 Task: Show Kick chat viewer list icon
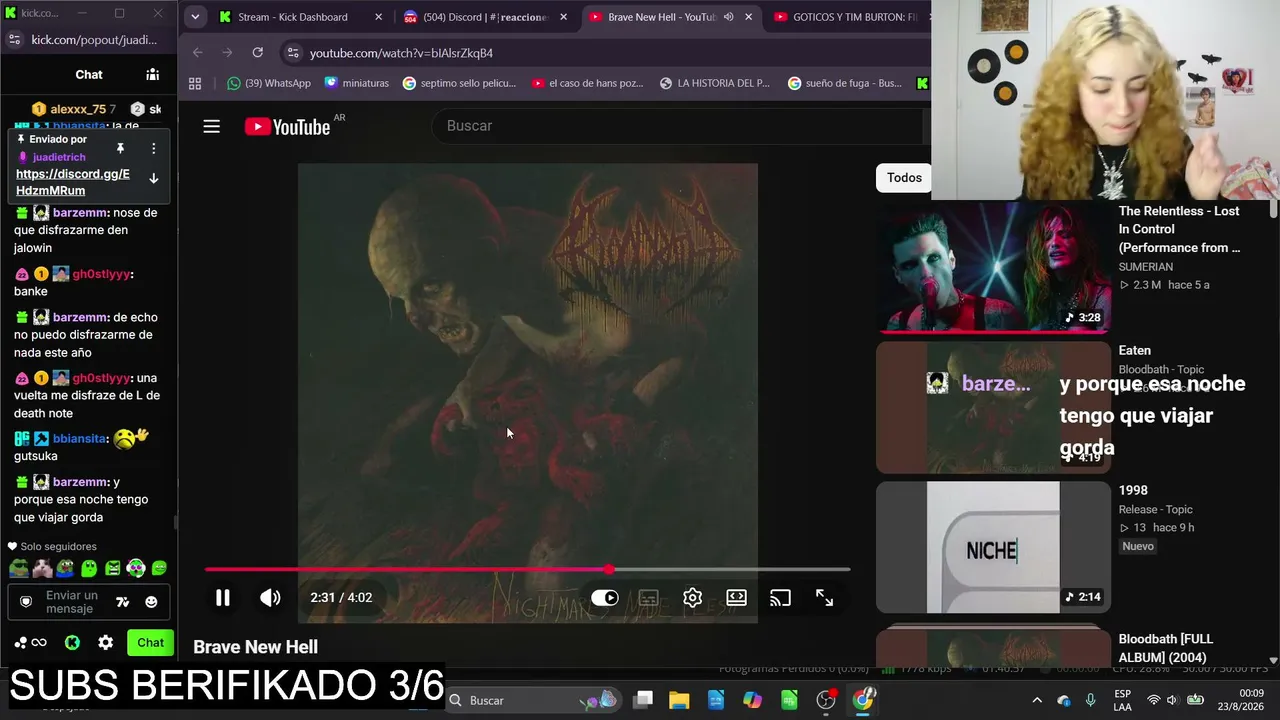pyautogui.click(x=152, y=74)
